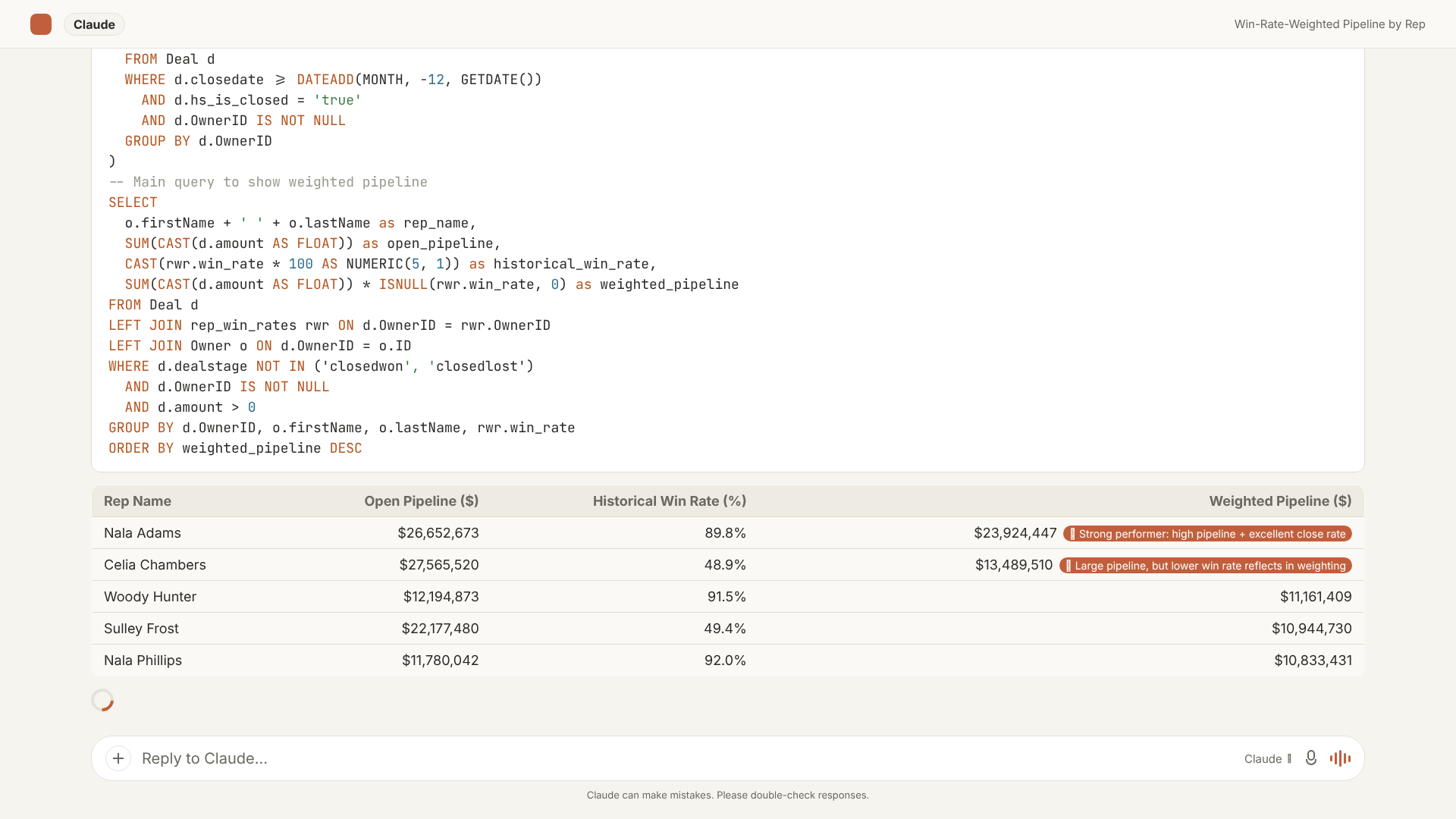Image resolution: width=1456 pixels, height=819 pixels.
Task: Click the conversation title Win-Rate-Weighted Pipeline by Rep
Action: coord(1329,24)
